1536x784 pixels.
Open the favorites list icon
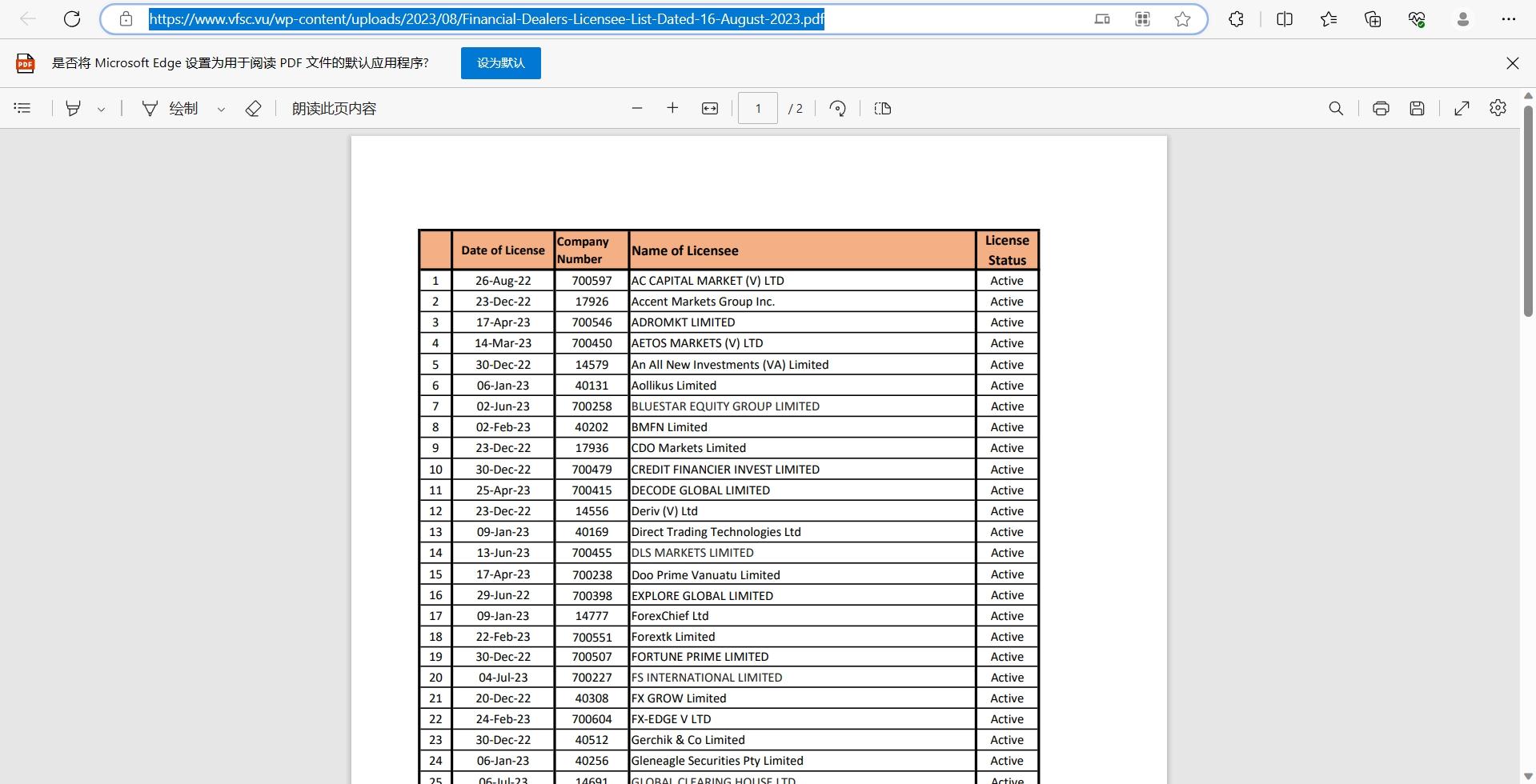coord(1329,19)
